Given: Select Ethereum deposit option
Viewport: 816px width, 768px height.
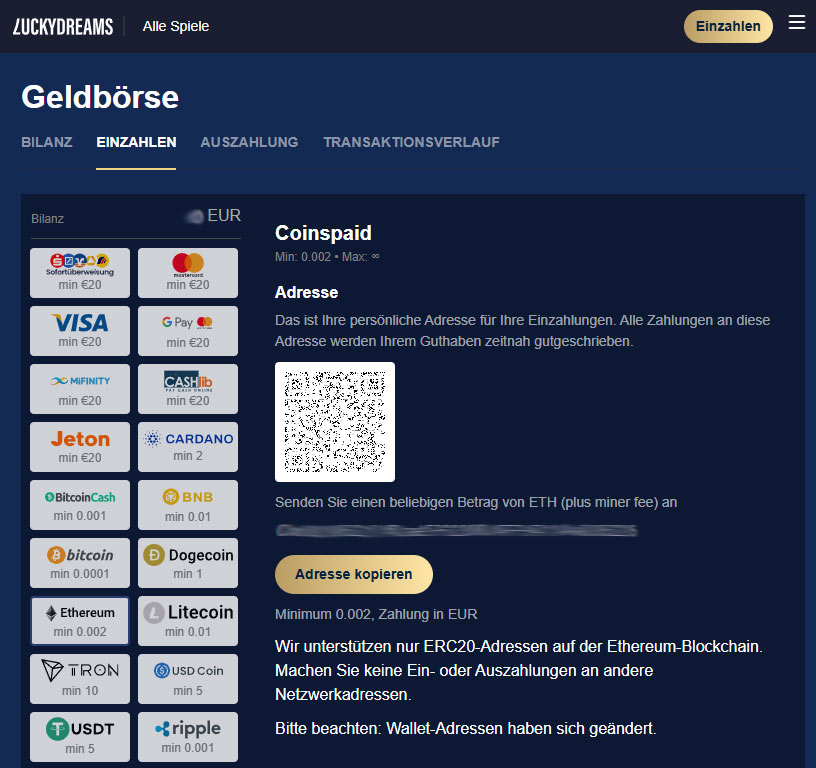Looking at the screenshot, I should click(80, 621).
